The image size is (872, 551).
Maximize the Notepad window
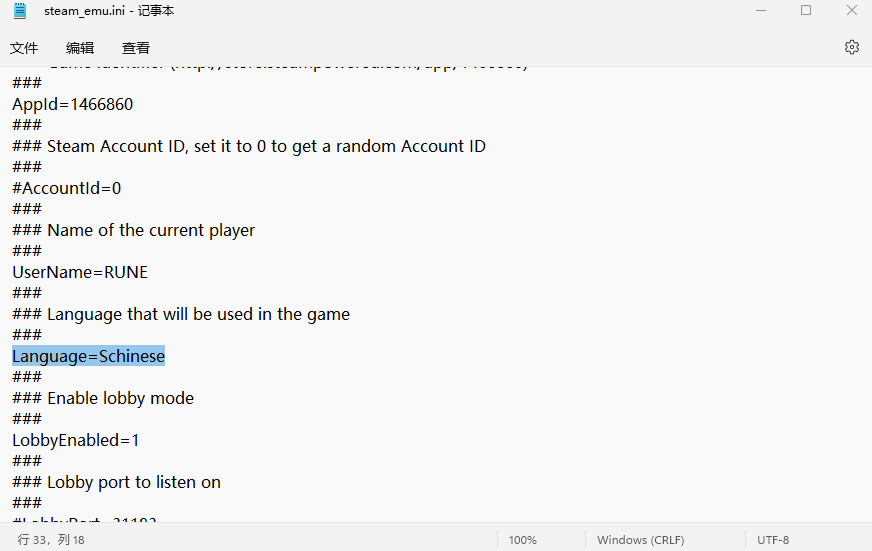point(805,11)
